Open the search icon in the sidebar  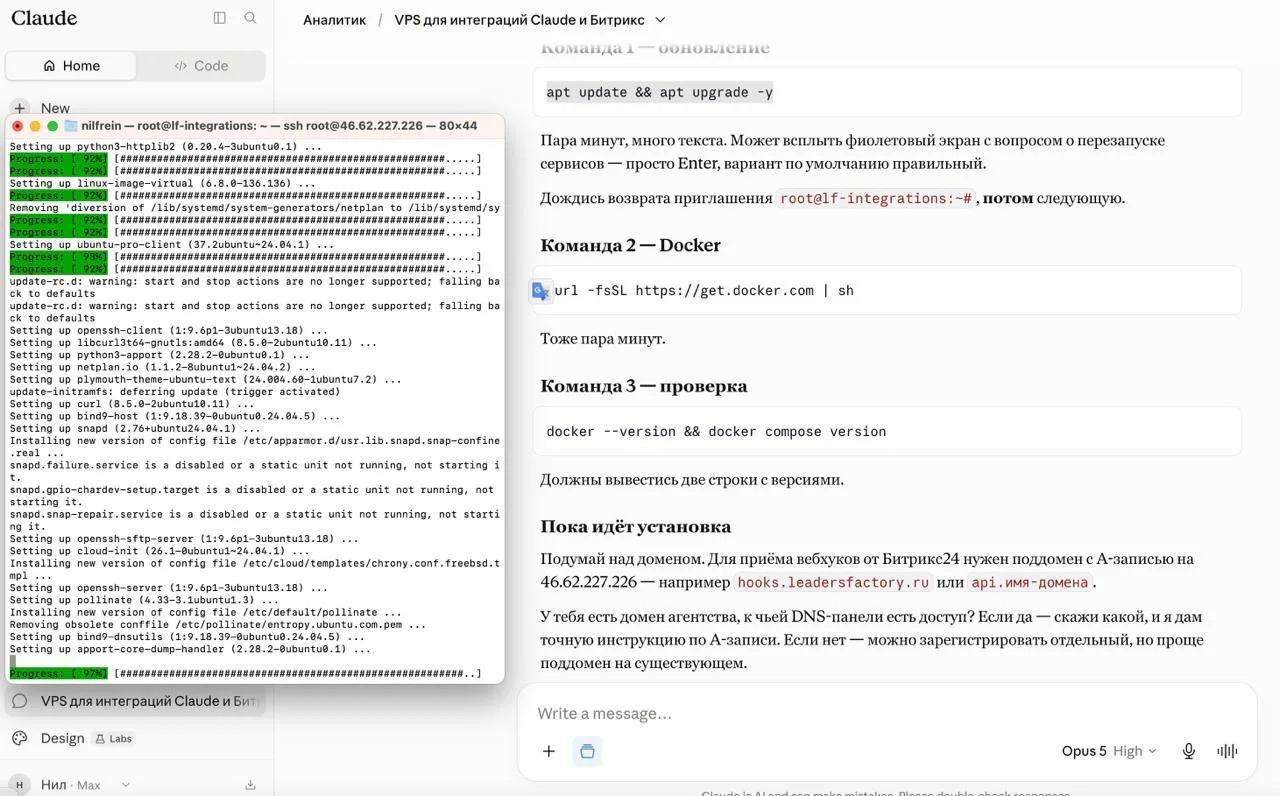(x=250, y=18)
